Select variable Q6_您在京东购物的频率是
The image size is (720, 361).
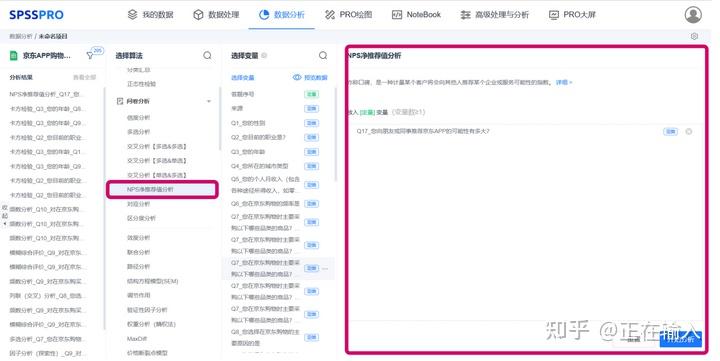pos(265,203)
